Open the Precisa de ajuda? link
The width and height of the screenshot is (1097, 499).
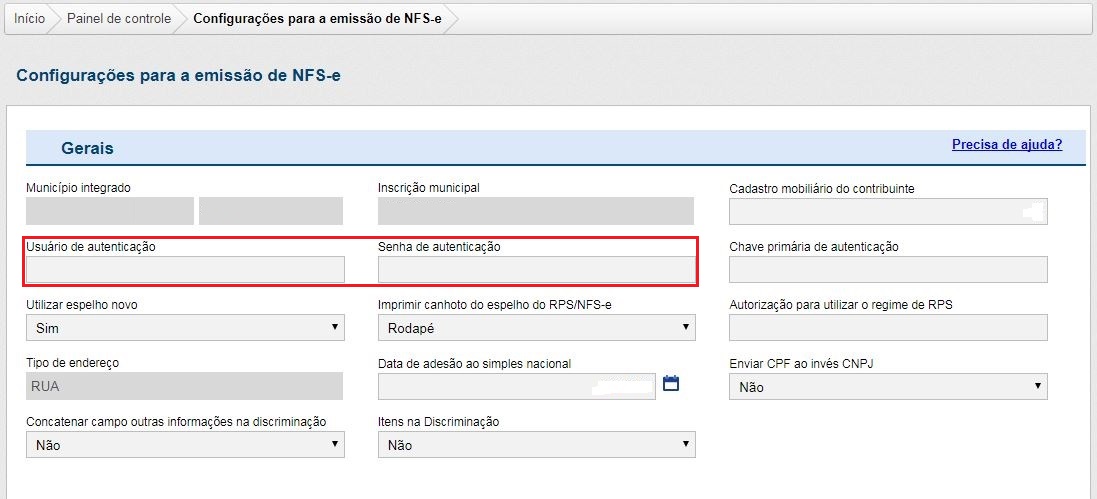(x=1006, y=145)
